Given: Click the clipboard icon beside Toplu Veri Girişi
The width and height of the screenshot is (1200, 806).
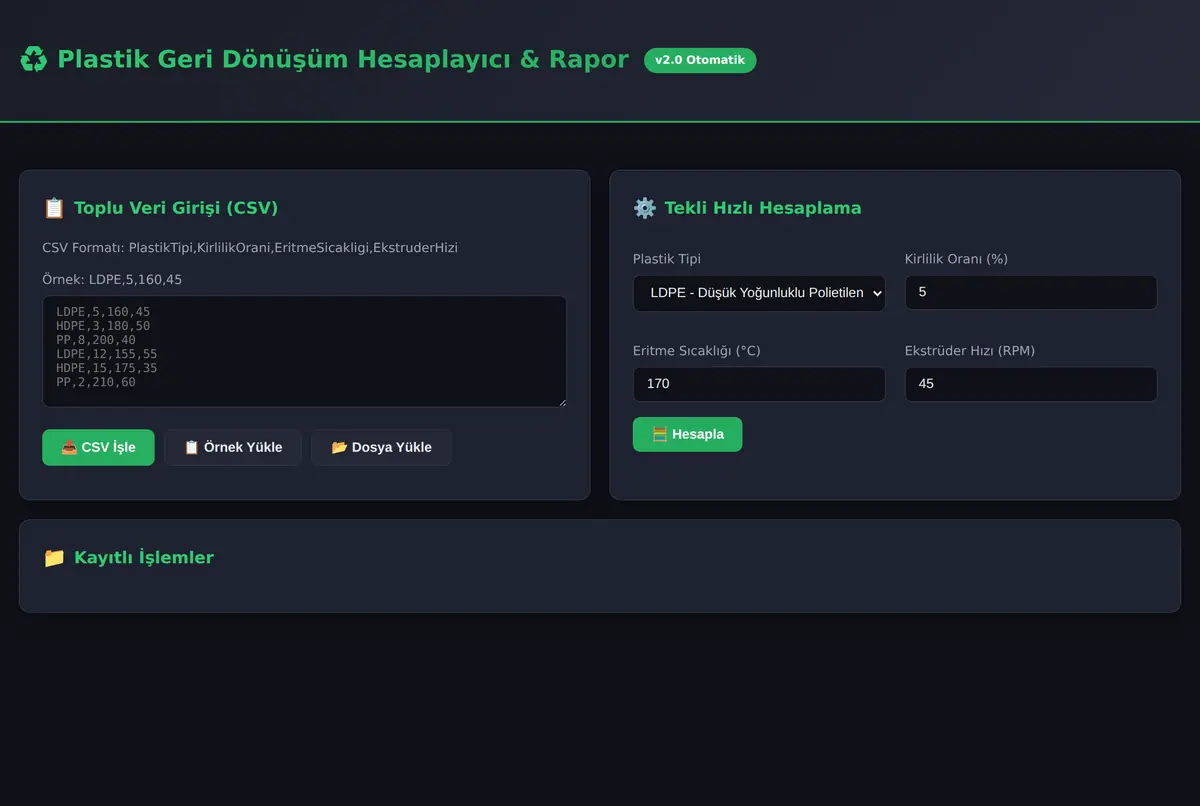Looking at the screenshot, I should [54, 208].
